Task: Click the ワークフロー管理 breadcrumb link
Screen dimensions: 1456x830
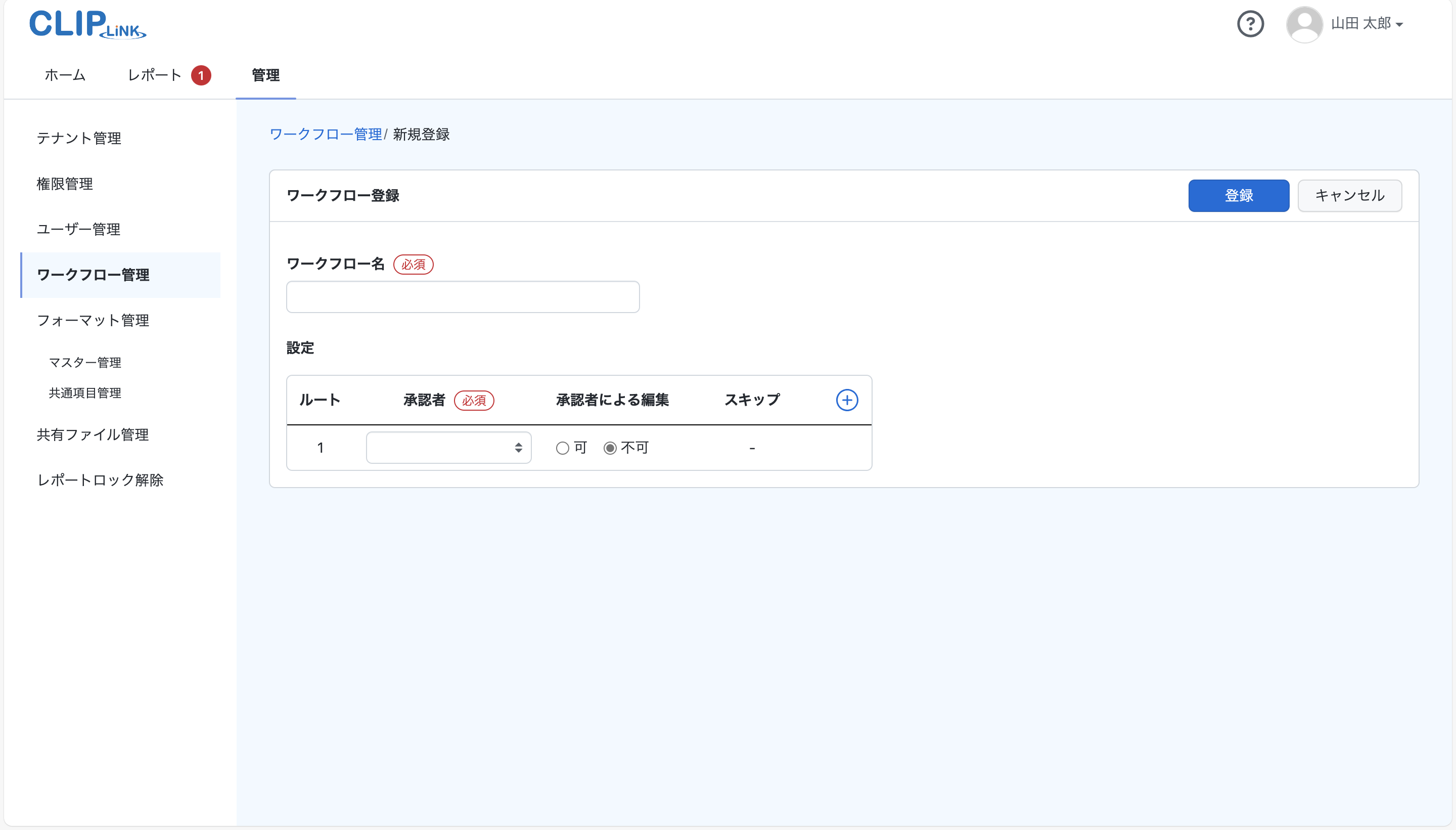Action: [x=326, y=135]
